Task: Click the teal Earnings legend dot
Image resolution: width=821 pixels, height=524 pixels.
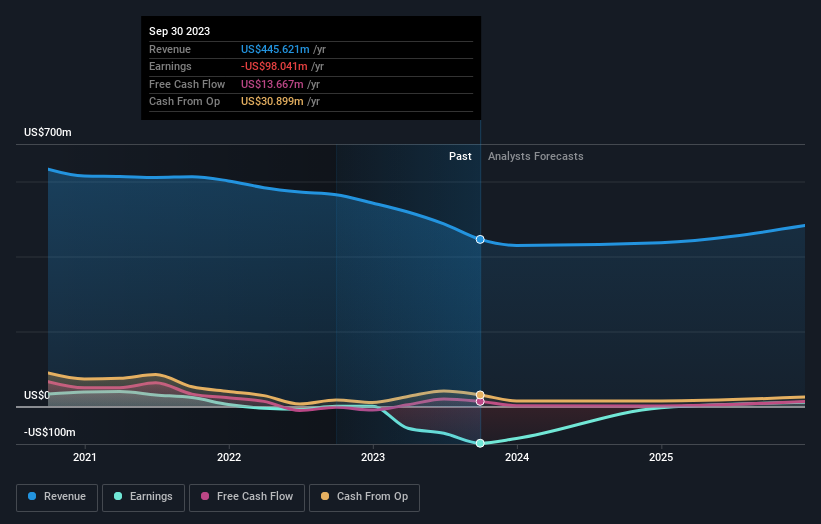Action: point(118,496)
